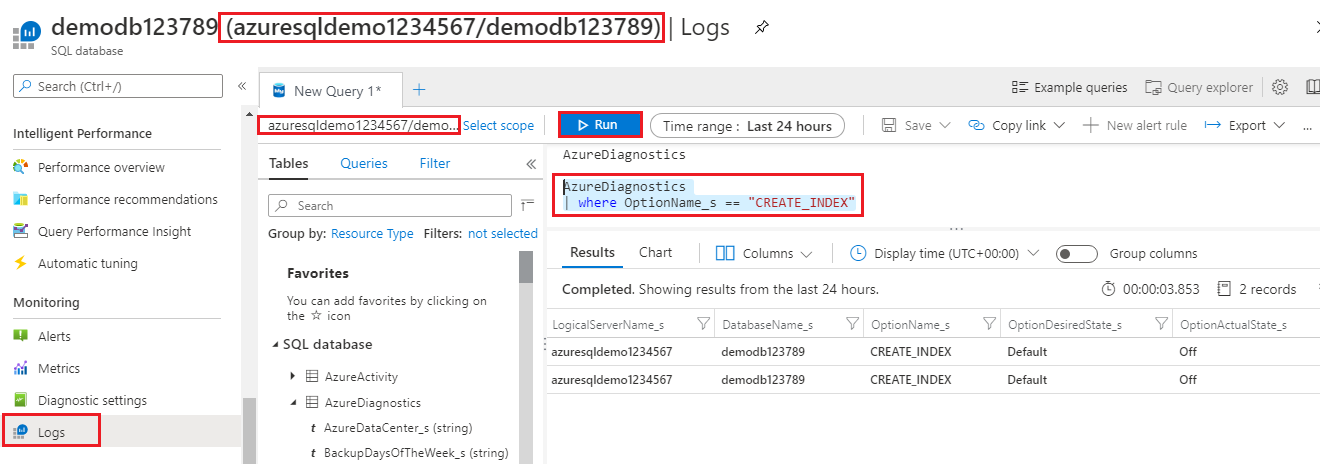Open Example queries
1320x465 pixels.
[x=1069, y=87]
